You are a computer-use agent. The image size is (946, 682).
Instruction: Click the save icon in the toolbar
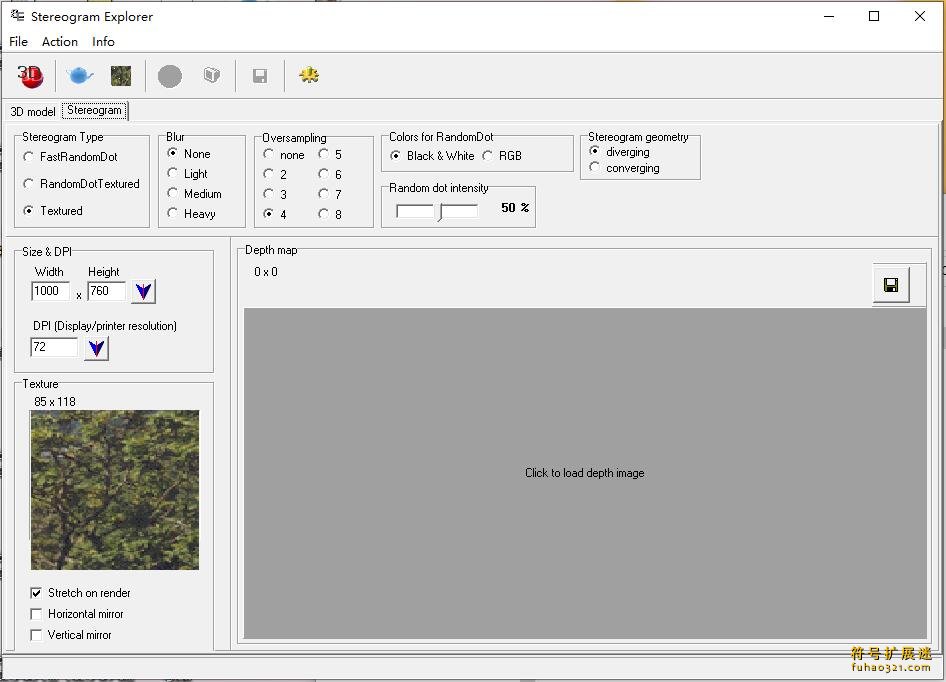(260, 75)
